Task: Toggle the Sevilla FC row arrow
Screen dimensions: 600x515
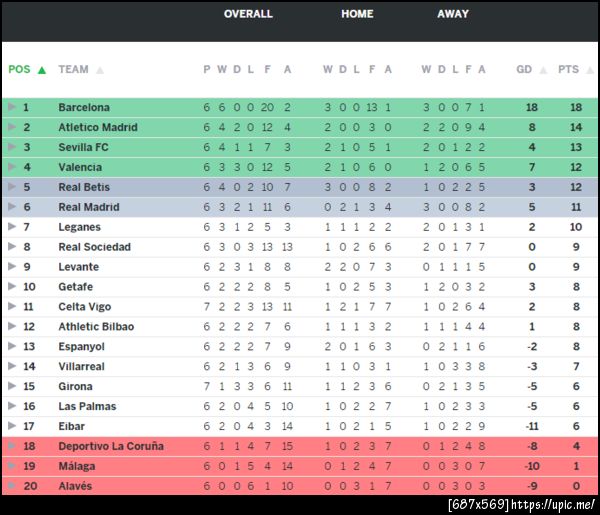Action: click(x=12, y=147)
